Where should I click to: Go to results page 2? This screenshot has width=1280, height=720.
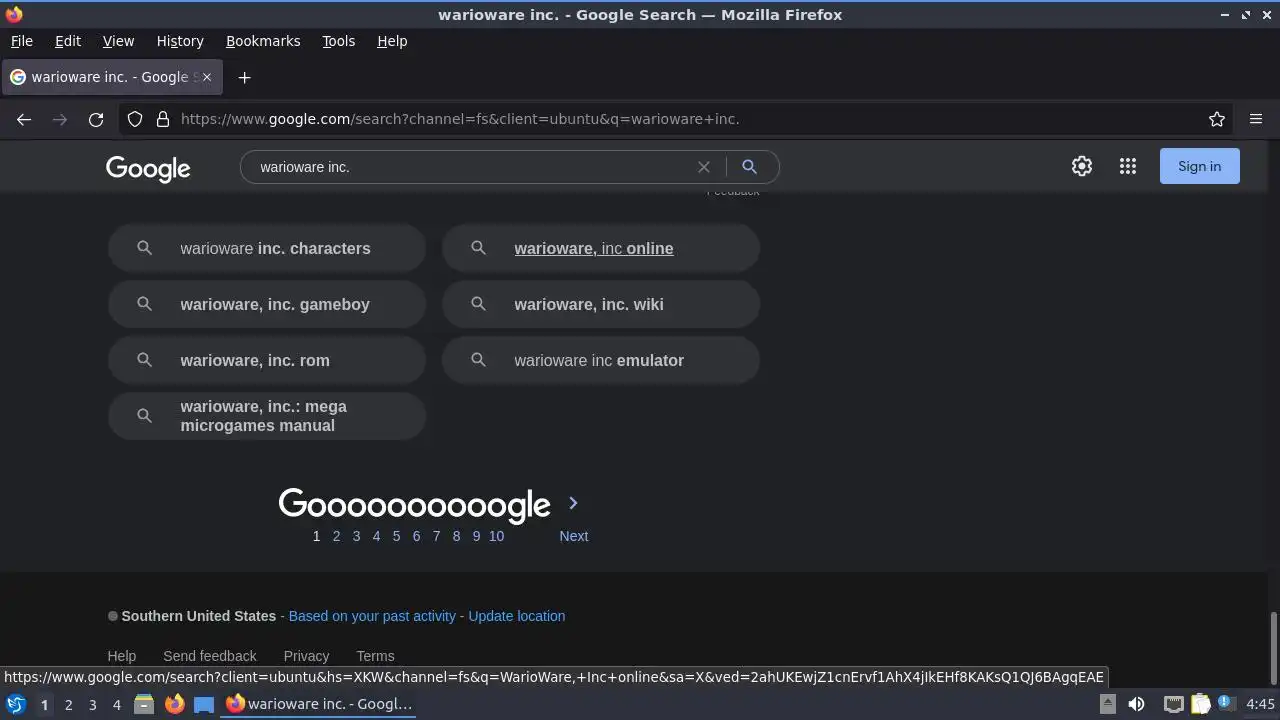click(336, 536)
